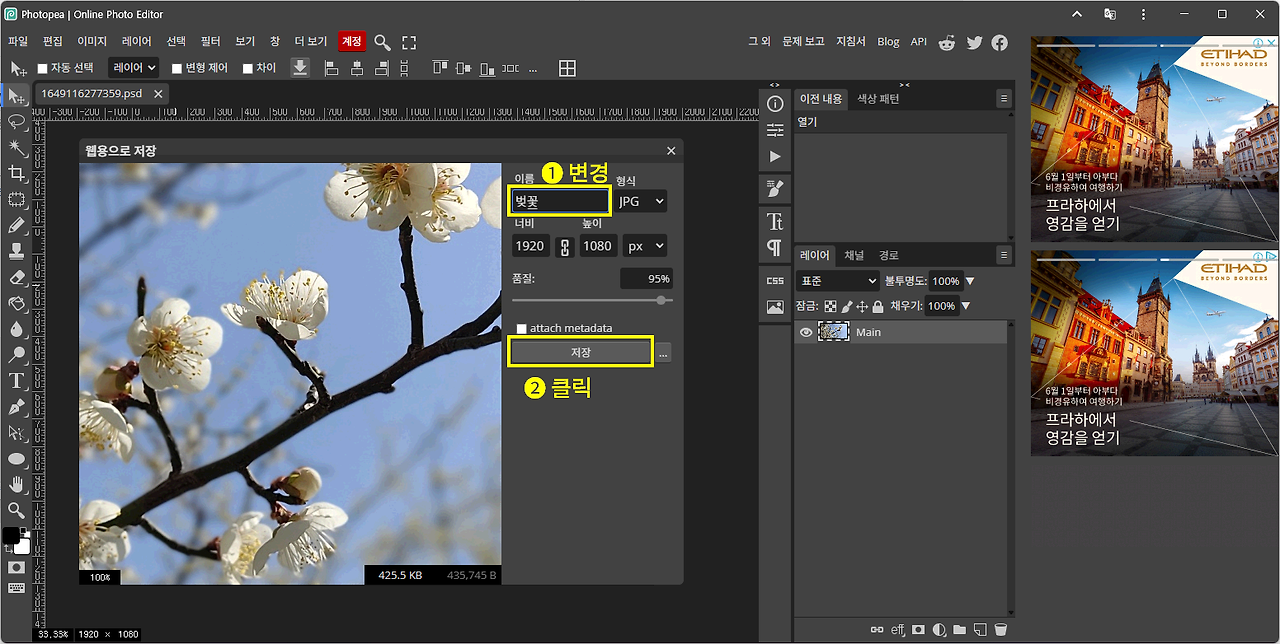Viewport: 1280px width, 644px height.
Task: Select the Move tool in the left toolbox
Action: click(x=17, y=96)
